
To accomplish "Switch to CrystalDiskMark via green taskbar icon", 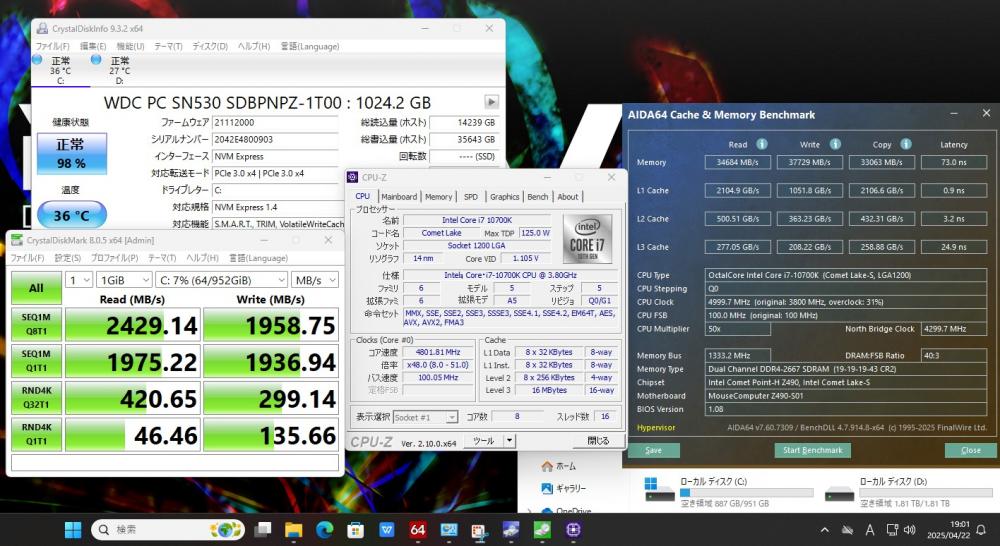I will [542, 529].
